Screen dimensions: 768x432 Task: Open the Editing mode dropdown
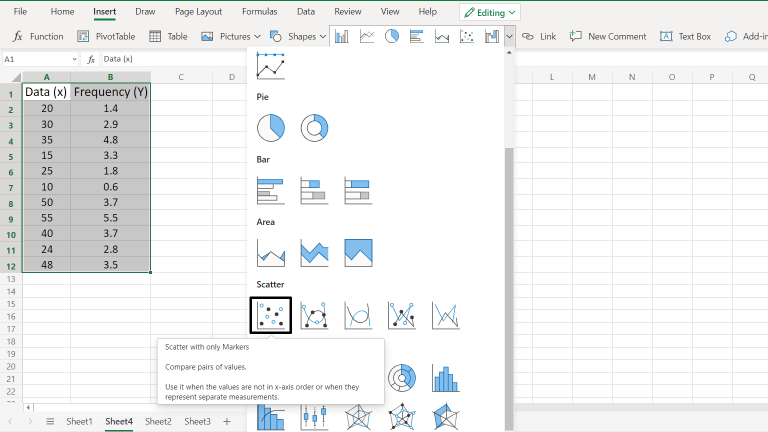490,13
